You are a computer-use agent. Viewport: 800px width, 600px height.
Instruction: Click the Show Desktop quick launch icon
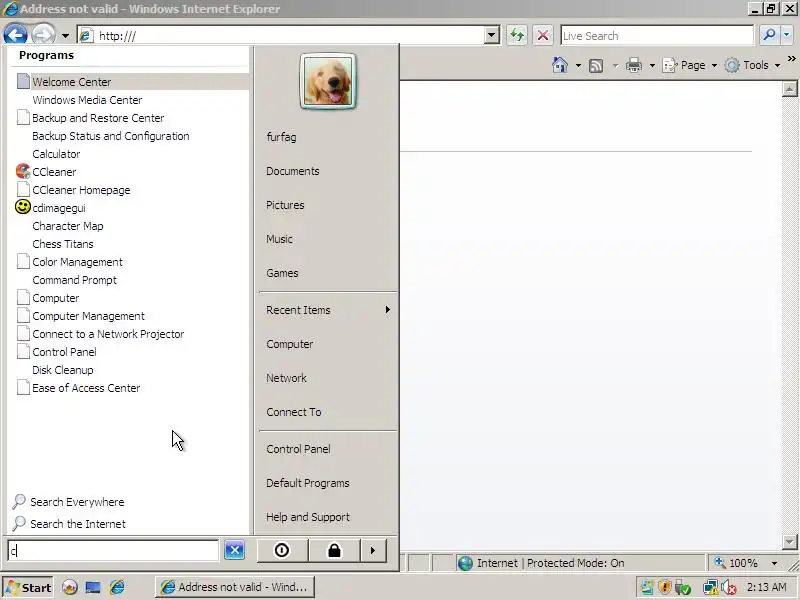93,587
